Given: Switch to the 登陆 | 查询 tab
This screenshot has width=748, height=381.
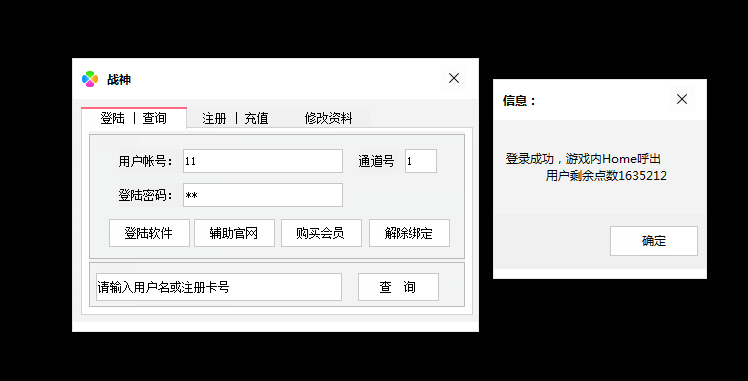Looking at the screenshot, I should click(x=134, y=118).
